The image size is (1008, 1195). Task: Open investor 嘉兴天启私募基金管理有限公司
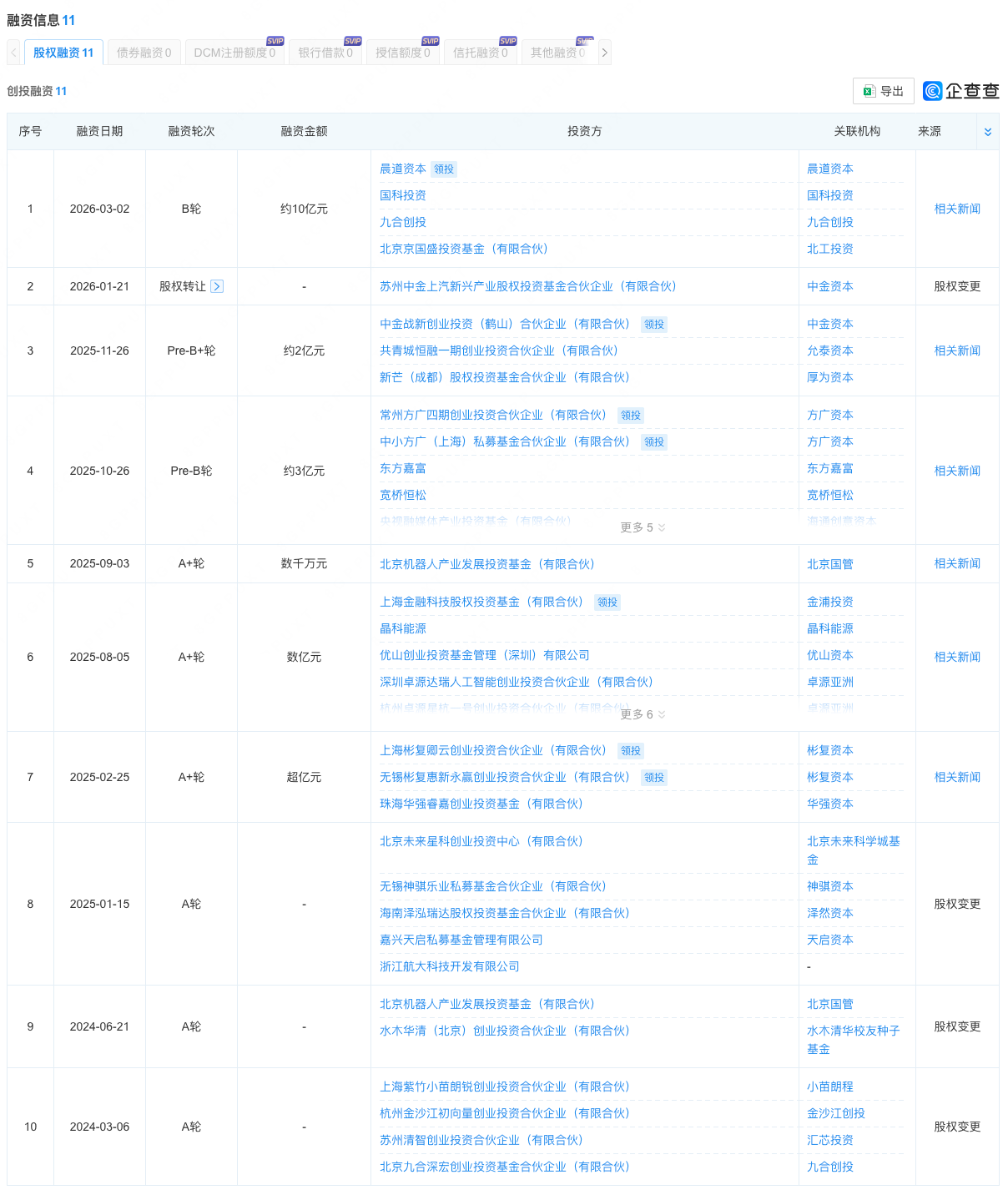click(461, 940)
